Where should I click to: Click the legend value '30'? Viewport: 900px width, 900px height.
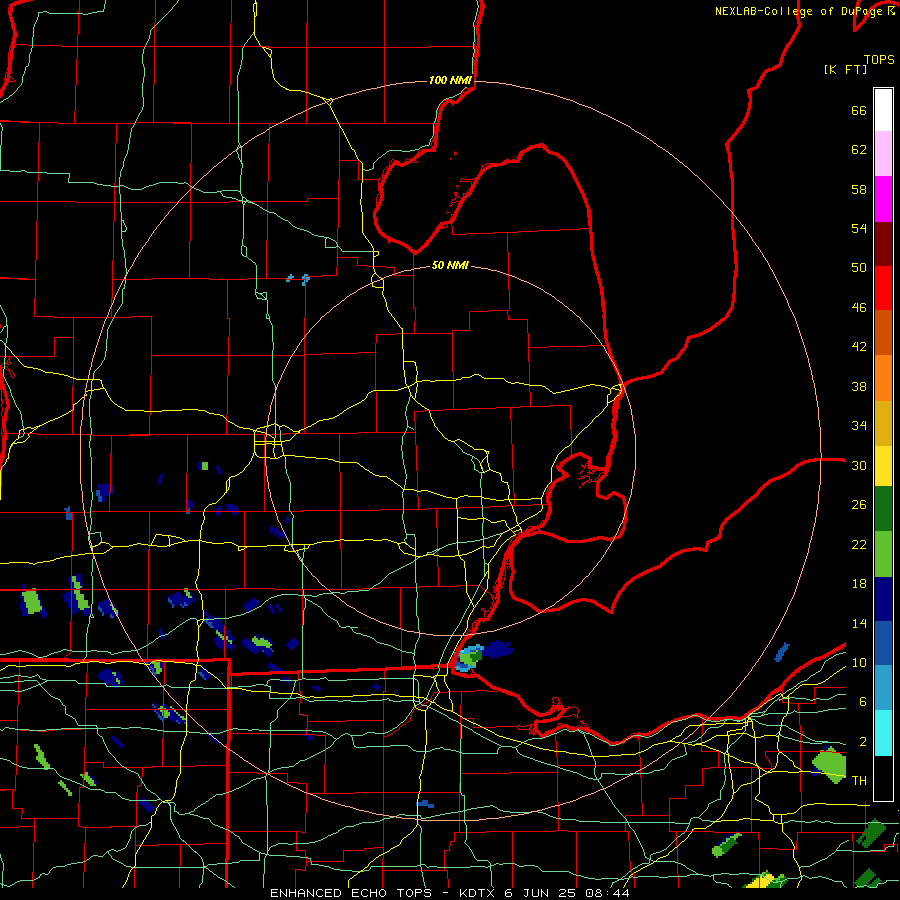pyautogui.click(x=859, y=465)
